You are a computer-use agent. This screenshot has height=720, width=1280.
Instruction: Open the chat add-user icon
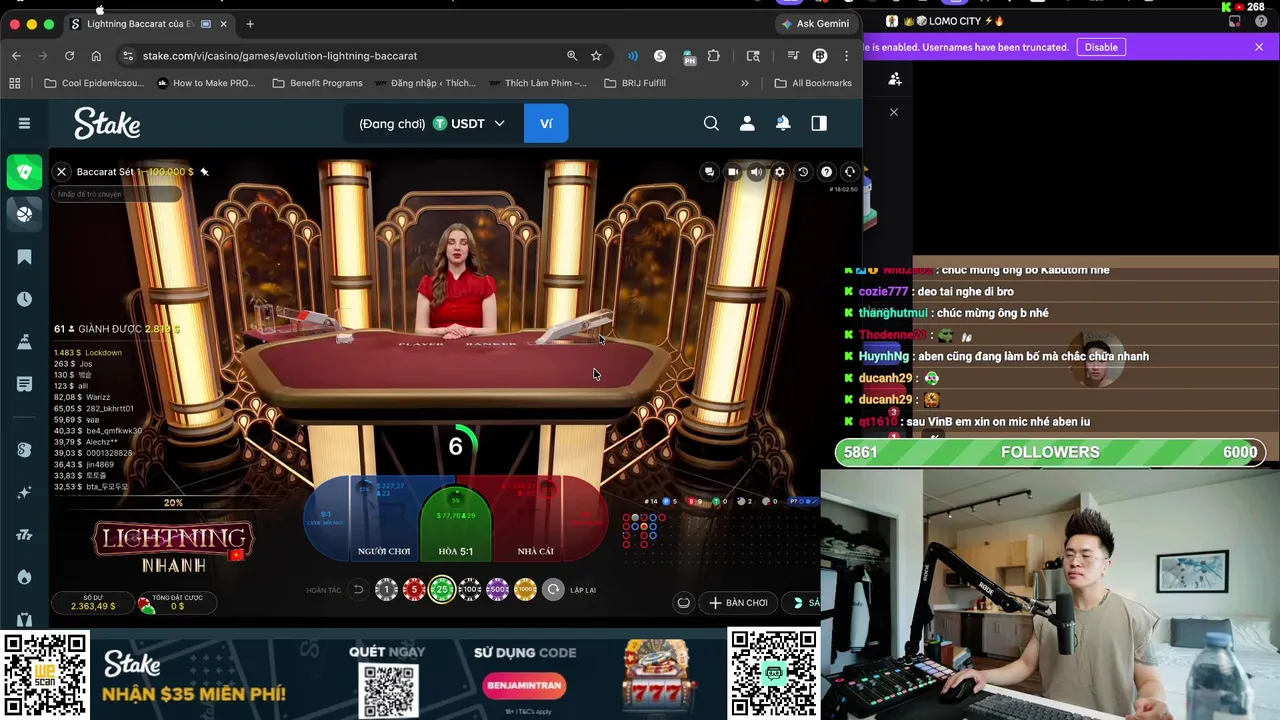pyautogui.click(x=895, y=79)
